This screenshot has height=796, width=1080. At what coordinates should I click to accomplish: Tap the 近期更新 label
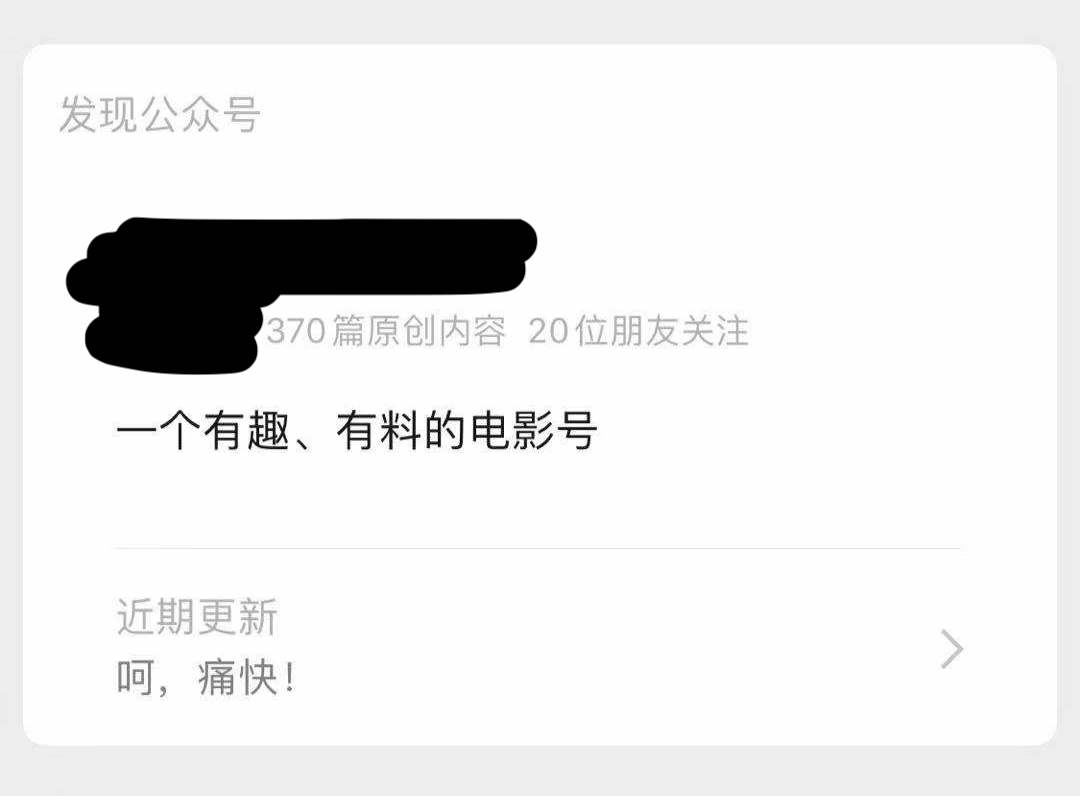[x=197, y=616]
